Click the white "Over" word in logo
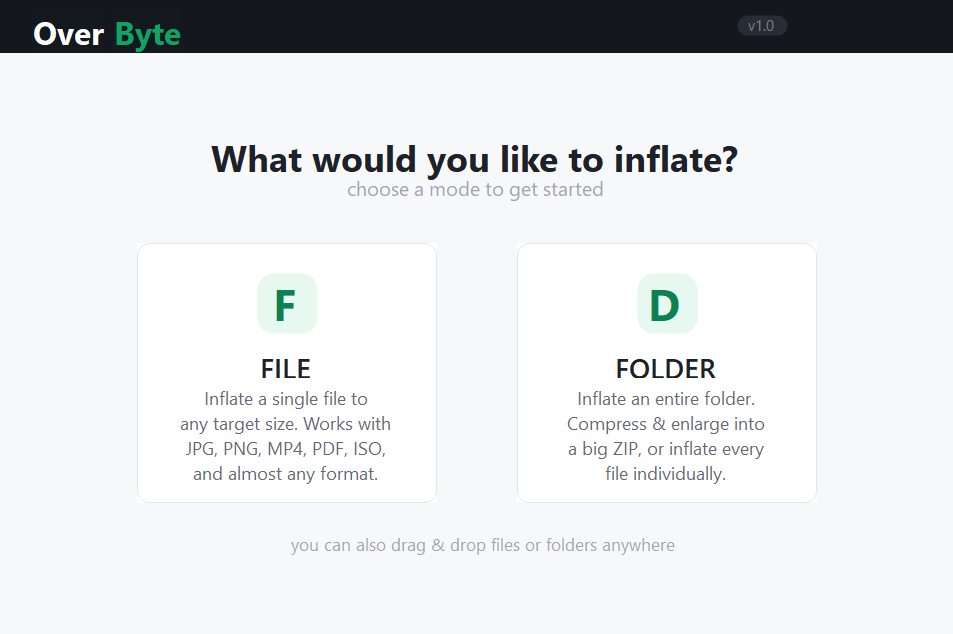The width and height of the screenshot is (953, 634). [69, 35]
